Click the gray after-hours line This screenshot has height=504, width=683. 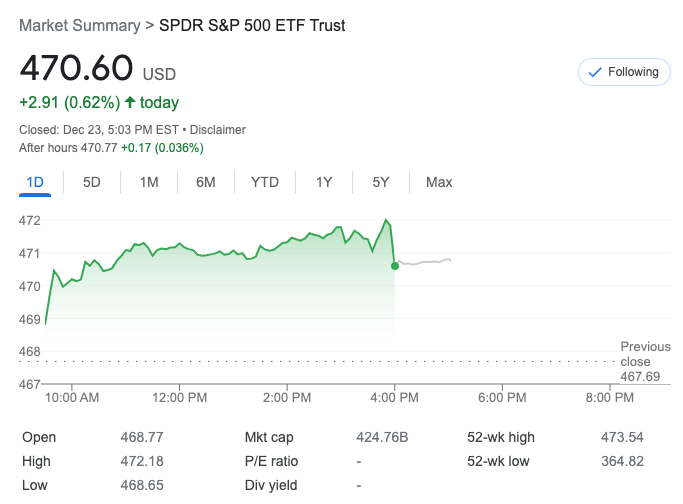point(425,262)
